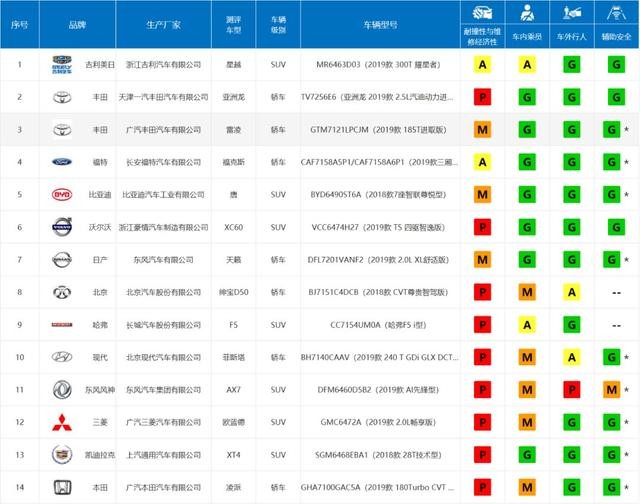Viewport: 640px width, 504px height.
Task: Click the 车外行人 header label
Action: 572,37
